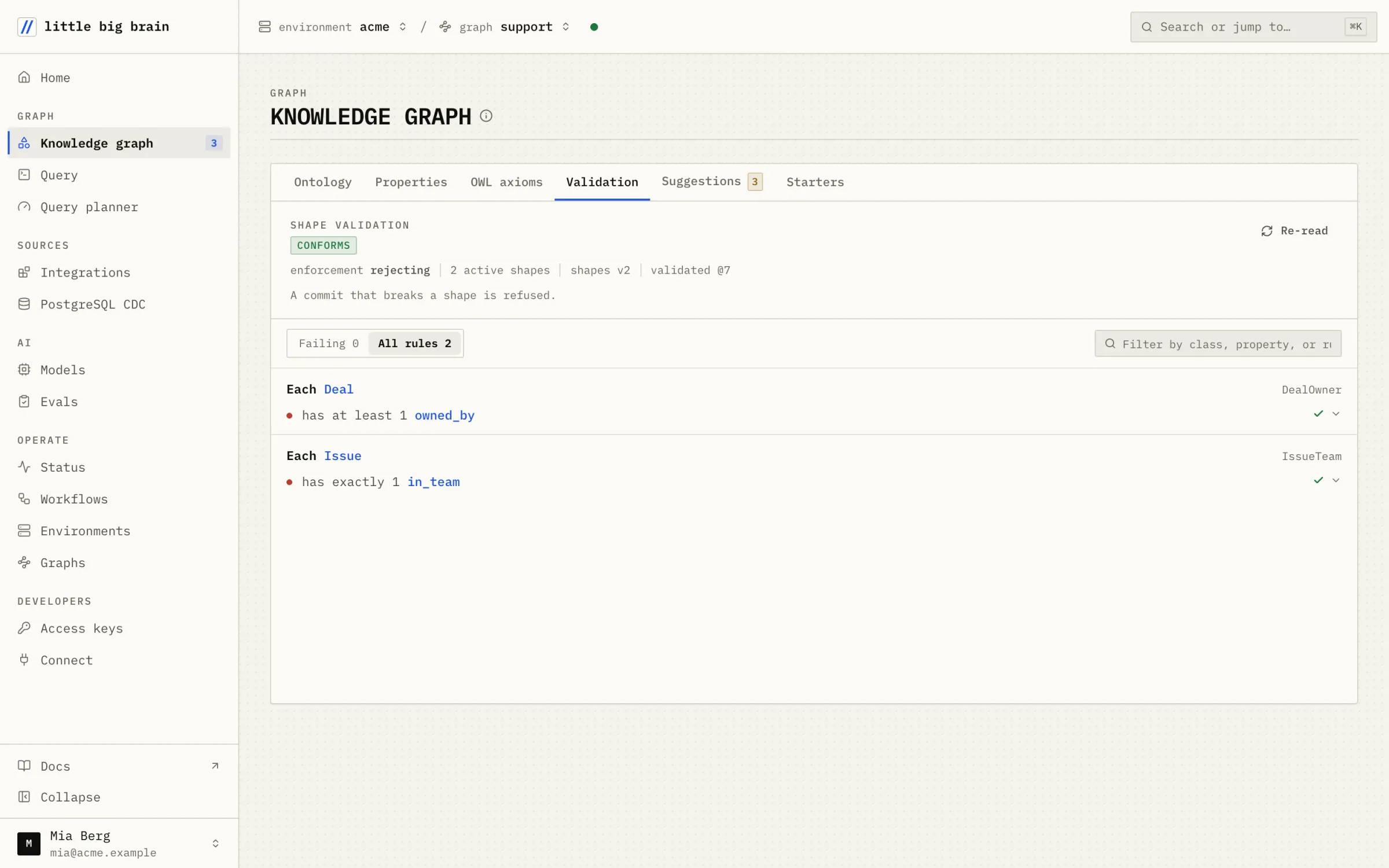Open Workflows icon in Operate
The height and width of the screenshot is (868, 1389).
tap(24, 498)
